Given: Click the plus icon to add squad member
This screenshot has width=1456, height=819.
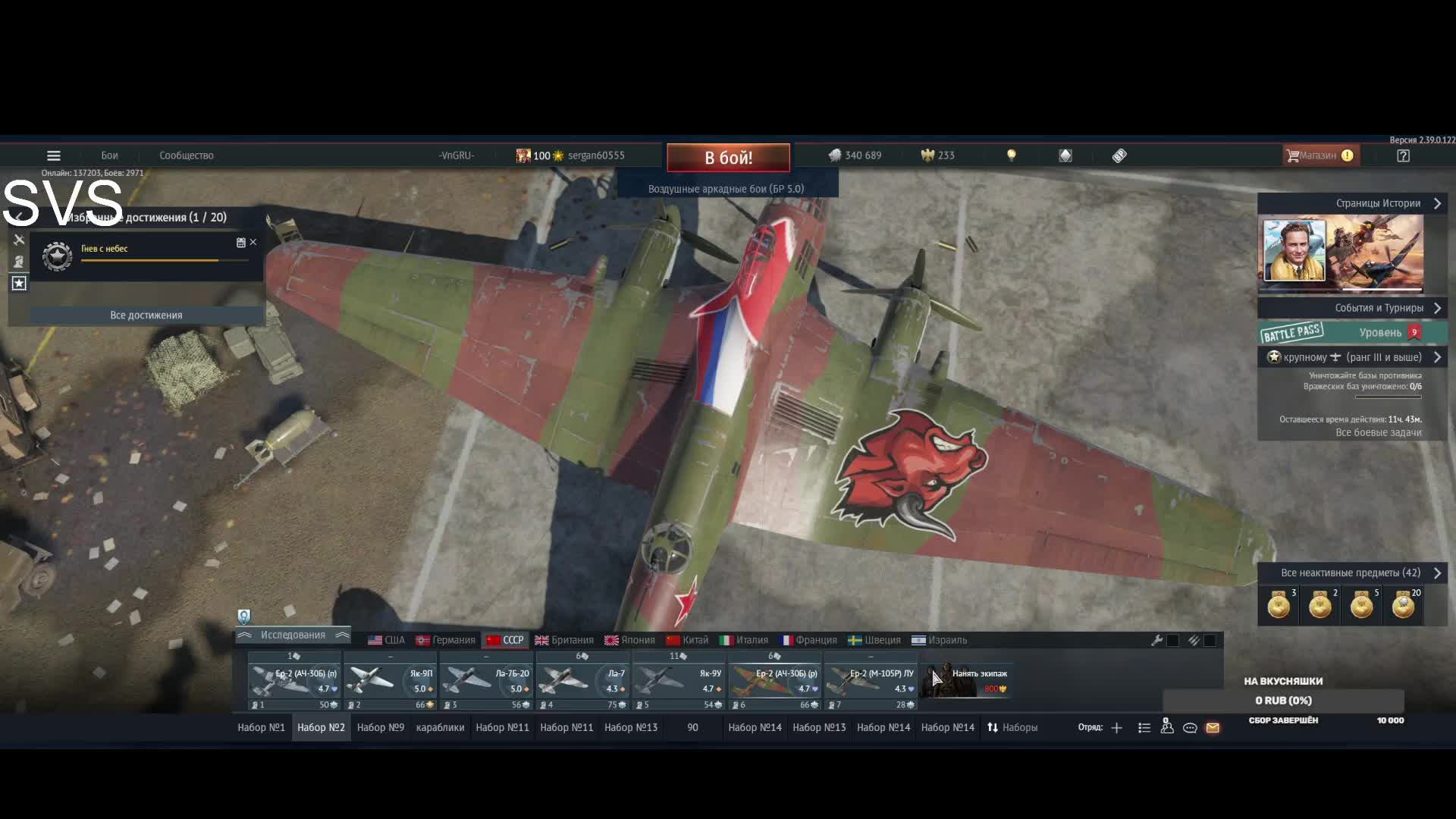Looking at the screenshot, I should pos(1116,728).
